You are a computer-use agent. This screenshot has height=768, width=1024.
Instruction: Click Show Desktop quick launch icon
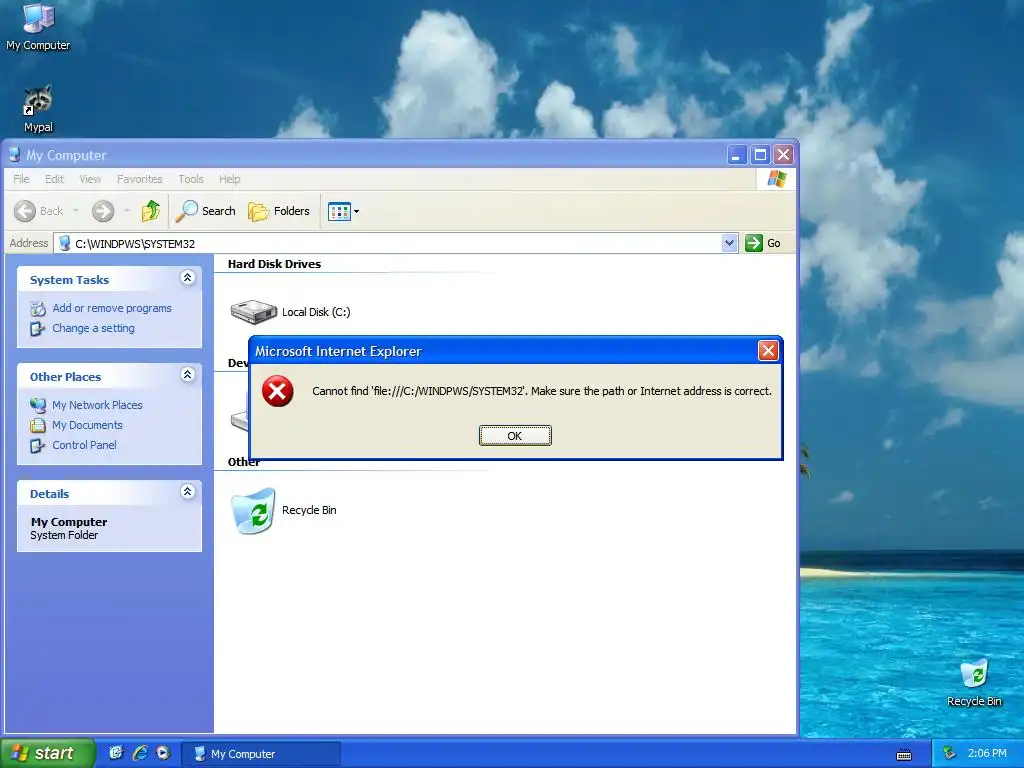[116, 753]
